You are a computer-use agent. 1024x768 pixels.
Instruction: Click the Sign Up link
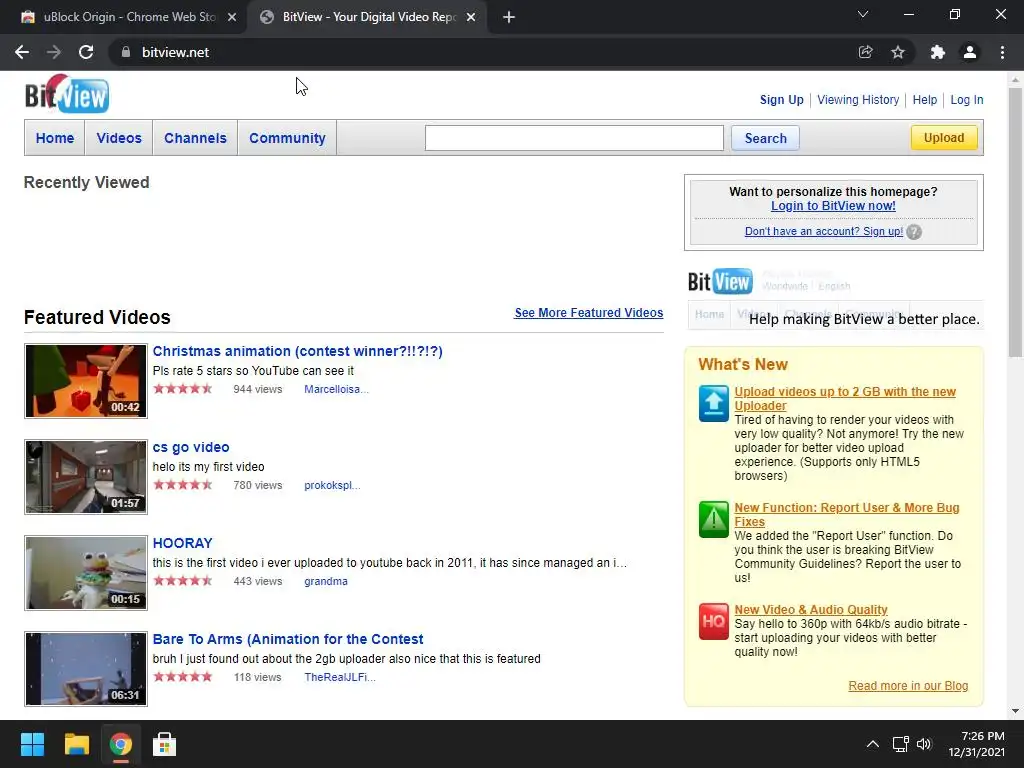(x=781, y=100)
